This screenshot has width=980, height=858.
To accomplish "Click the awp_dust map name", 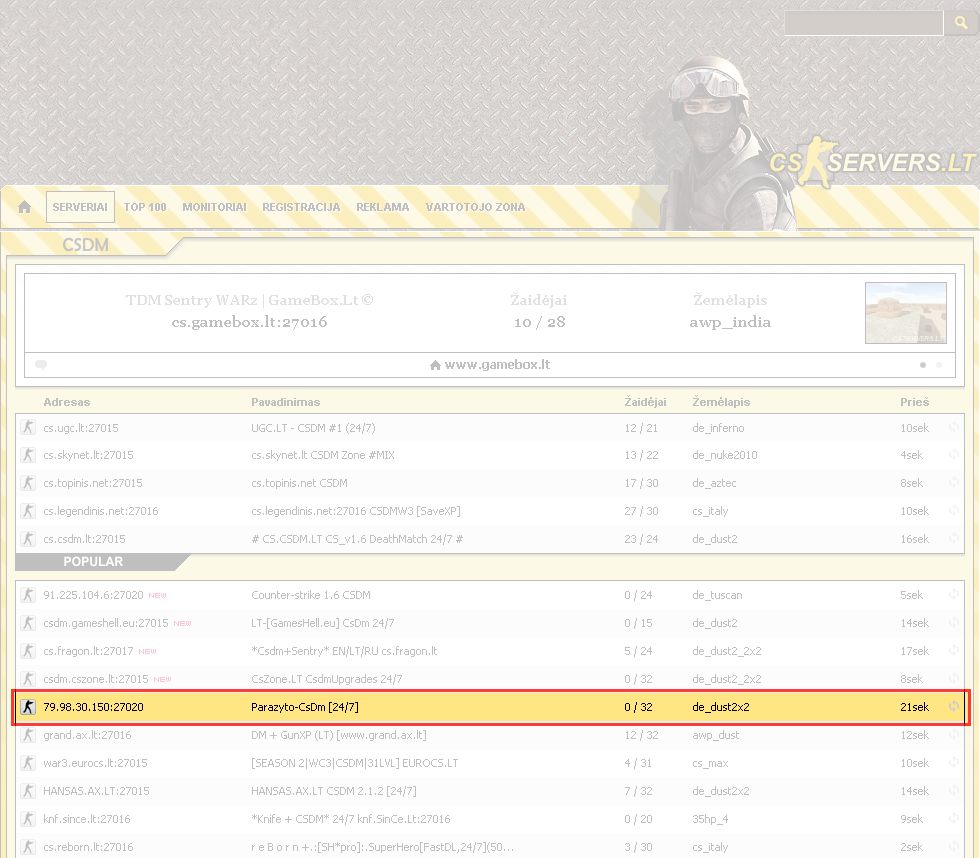I will [715, 735].
